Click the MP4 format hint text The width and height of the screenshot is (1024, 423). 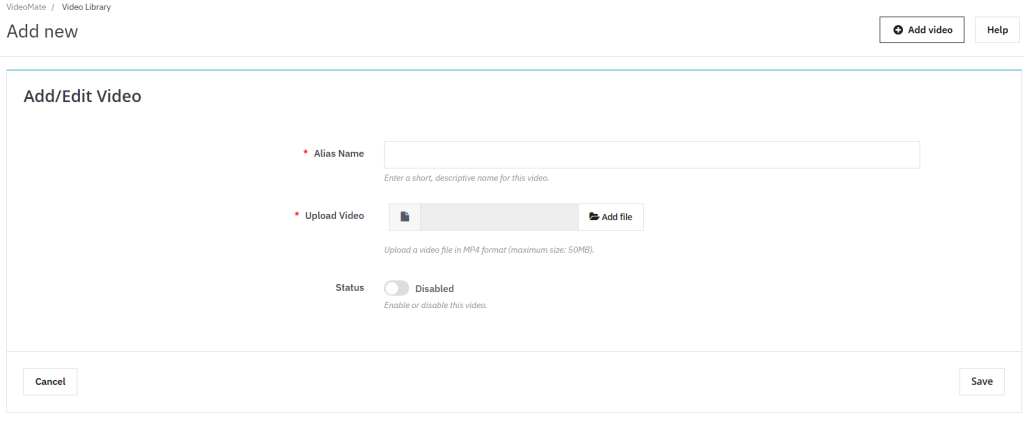(x=489, y=250)
